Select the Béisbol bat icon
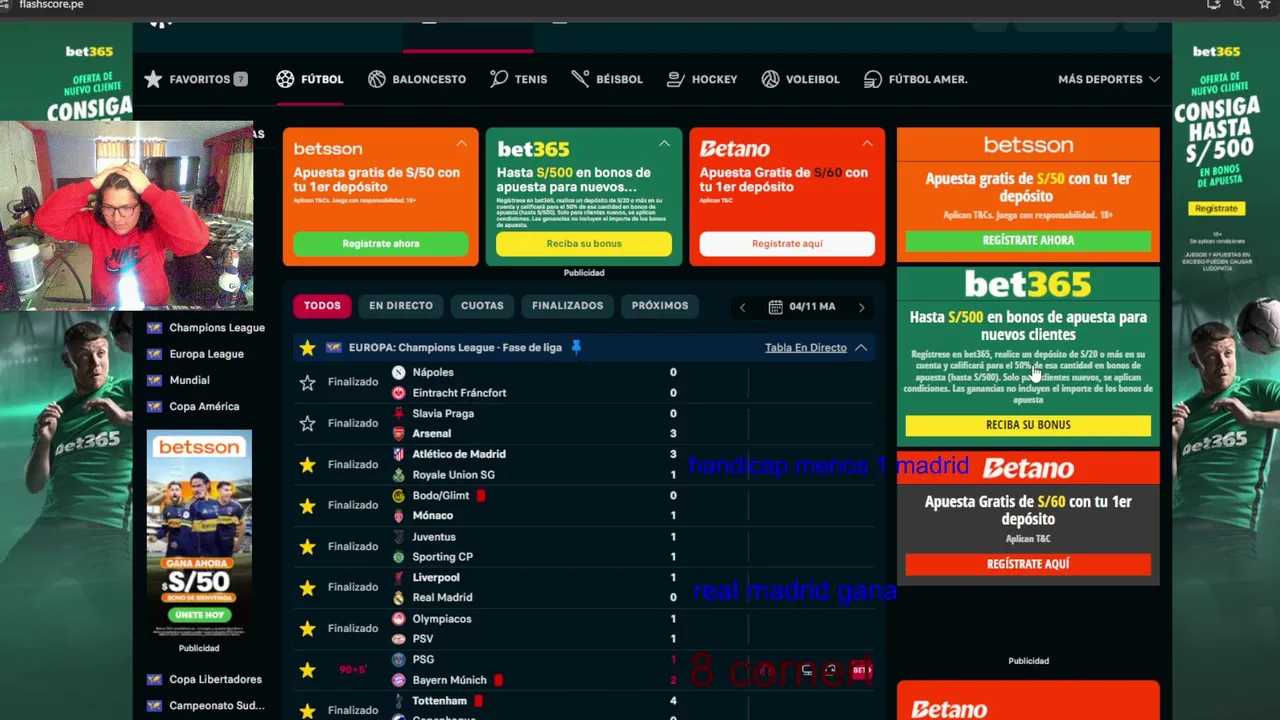The height and width of the screenshot is (720, 1280). click(580, 79)
